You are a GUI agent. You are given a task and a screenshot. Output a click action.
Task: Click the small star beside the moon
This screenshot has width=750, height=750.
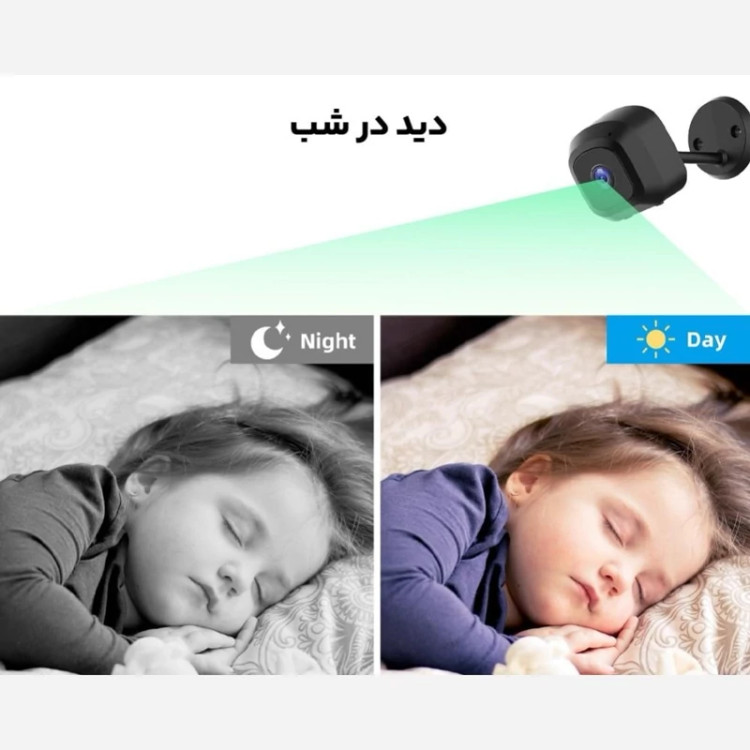tap(281, 327)
